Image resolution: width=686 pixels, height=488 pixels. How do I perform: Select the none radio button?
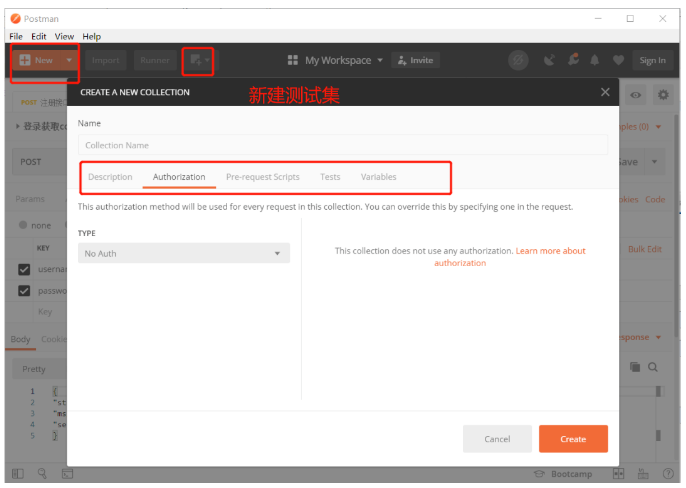tap(23, 225)
